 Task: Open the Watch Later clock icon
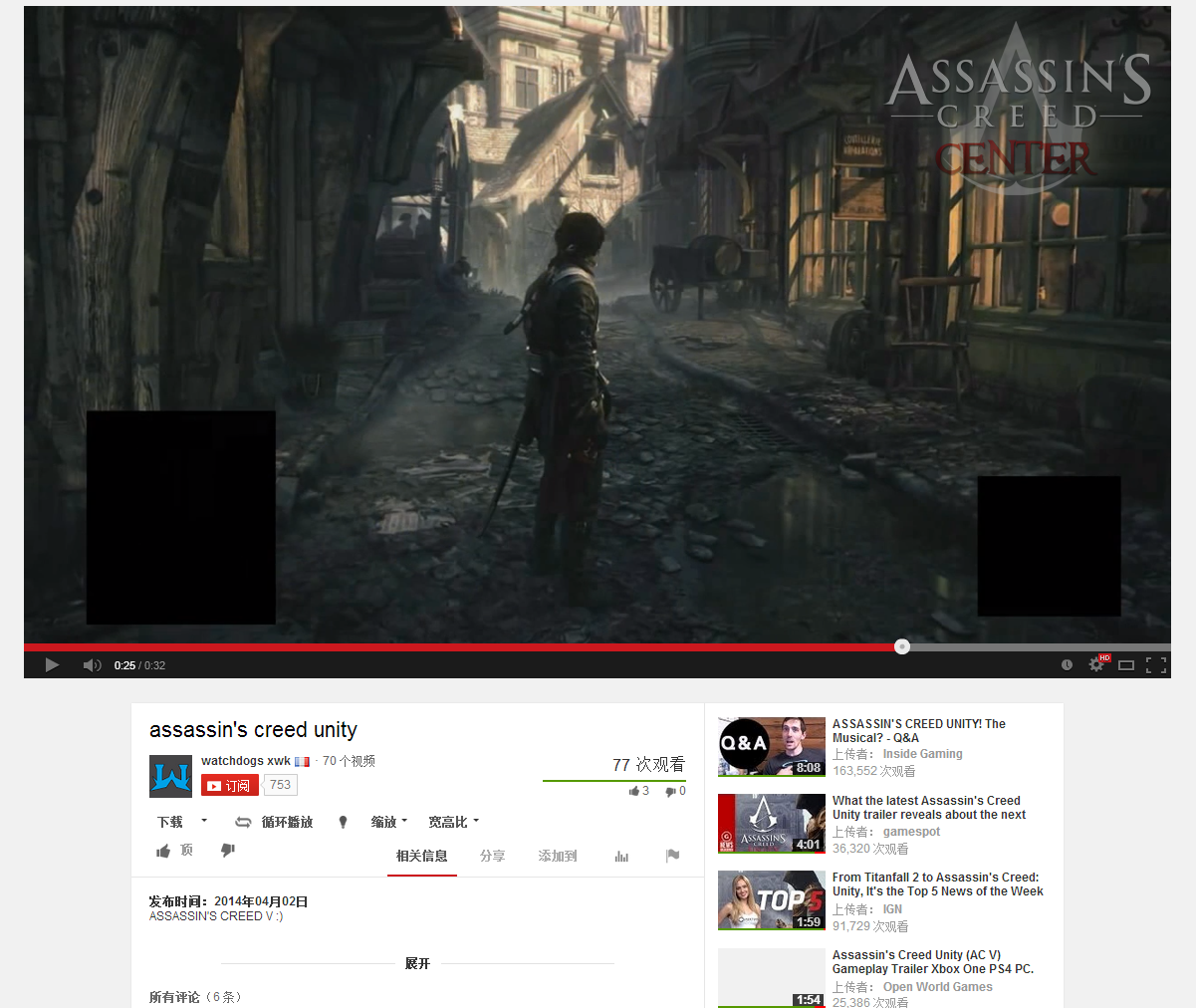(x=1067, y=665)
